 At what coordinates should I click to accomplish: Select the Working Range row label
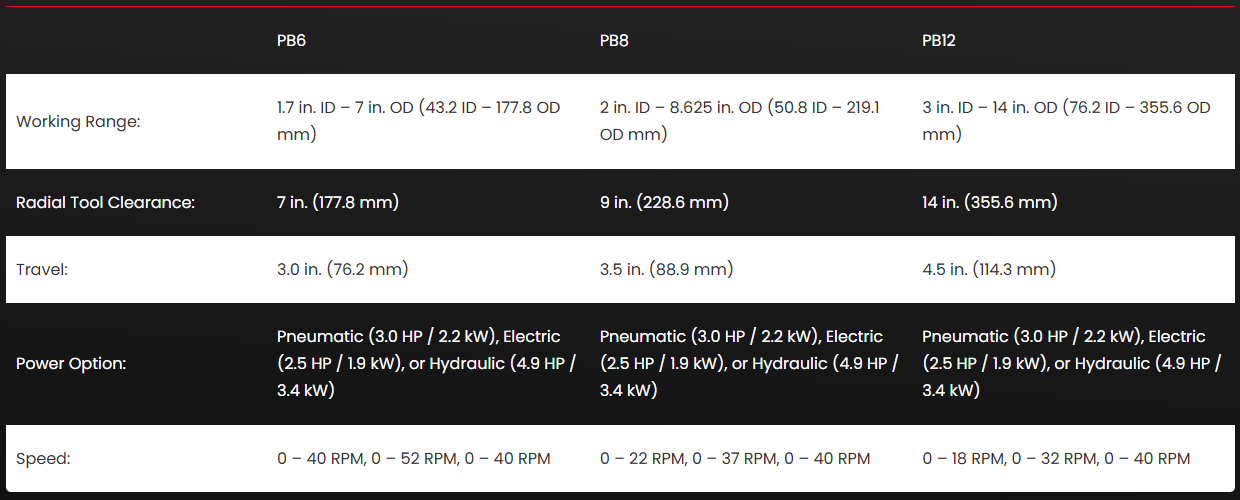point(78,121)
